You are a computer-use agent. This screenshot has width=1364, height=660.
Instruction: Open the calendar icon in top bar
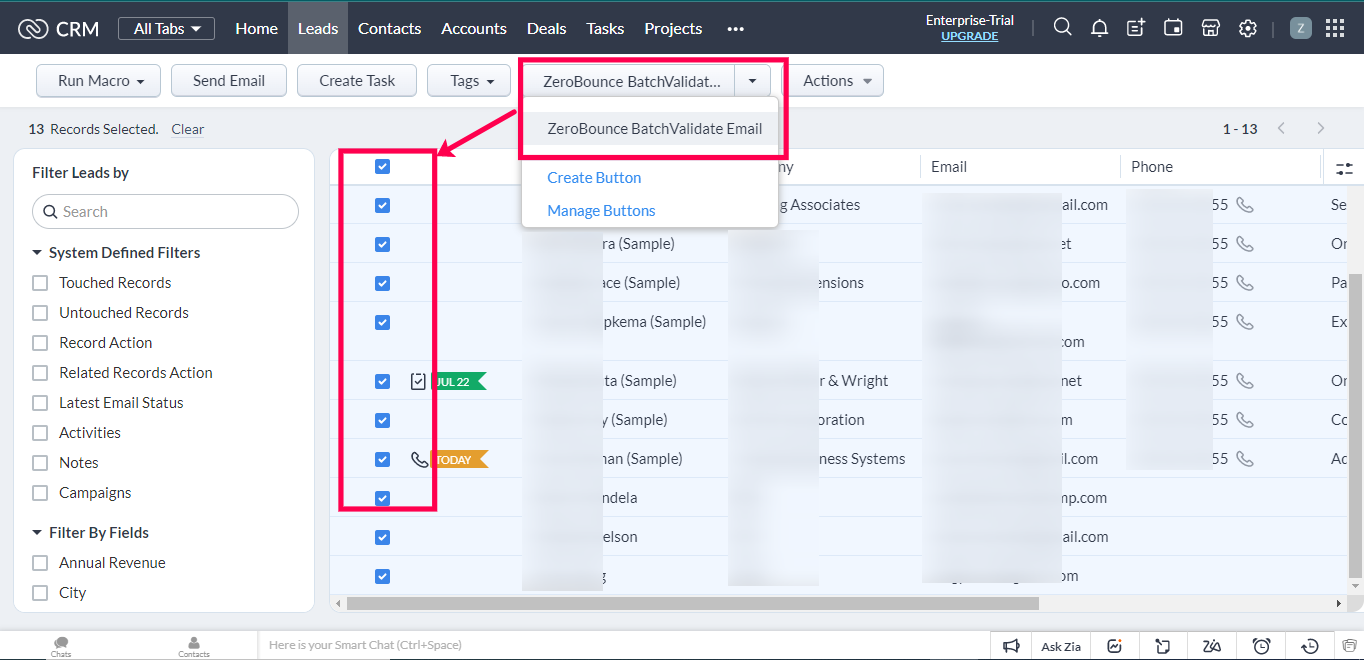1173,28
